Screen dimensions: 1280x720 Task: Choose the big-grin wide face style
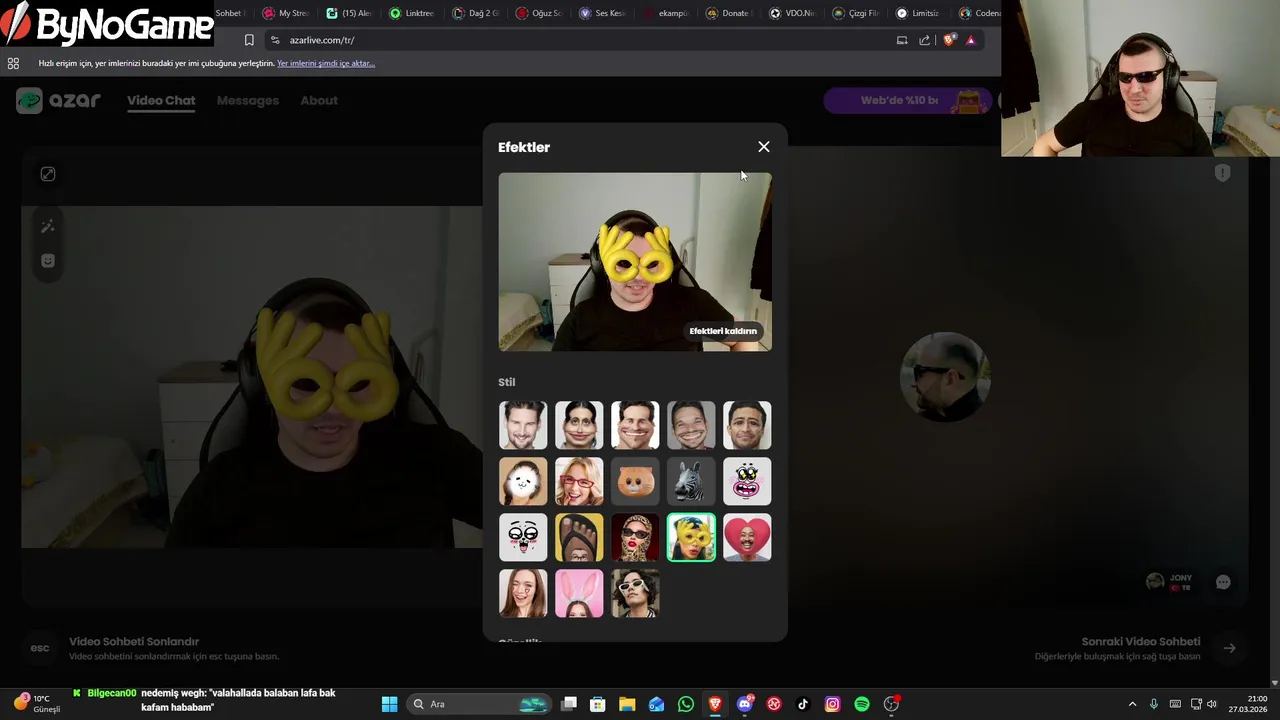pyautogui.click(x=635, y=426)
